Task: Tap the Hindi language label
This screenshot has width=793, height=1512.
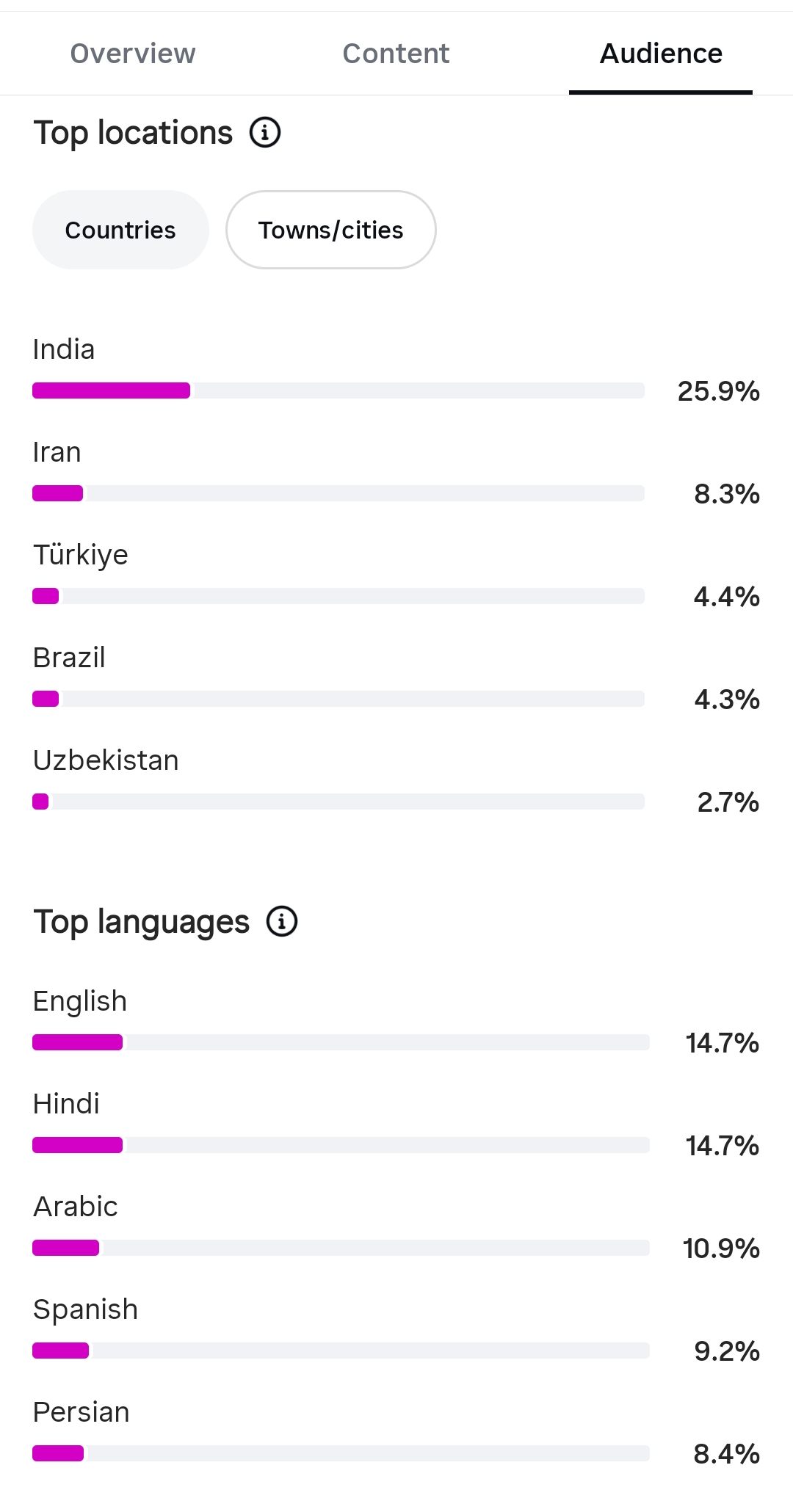Action: pyautogui.click(x=66, y=1104)
